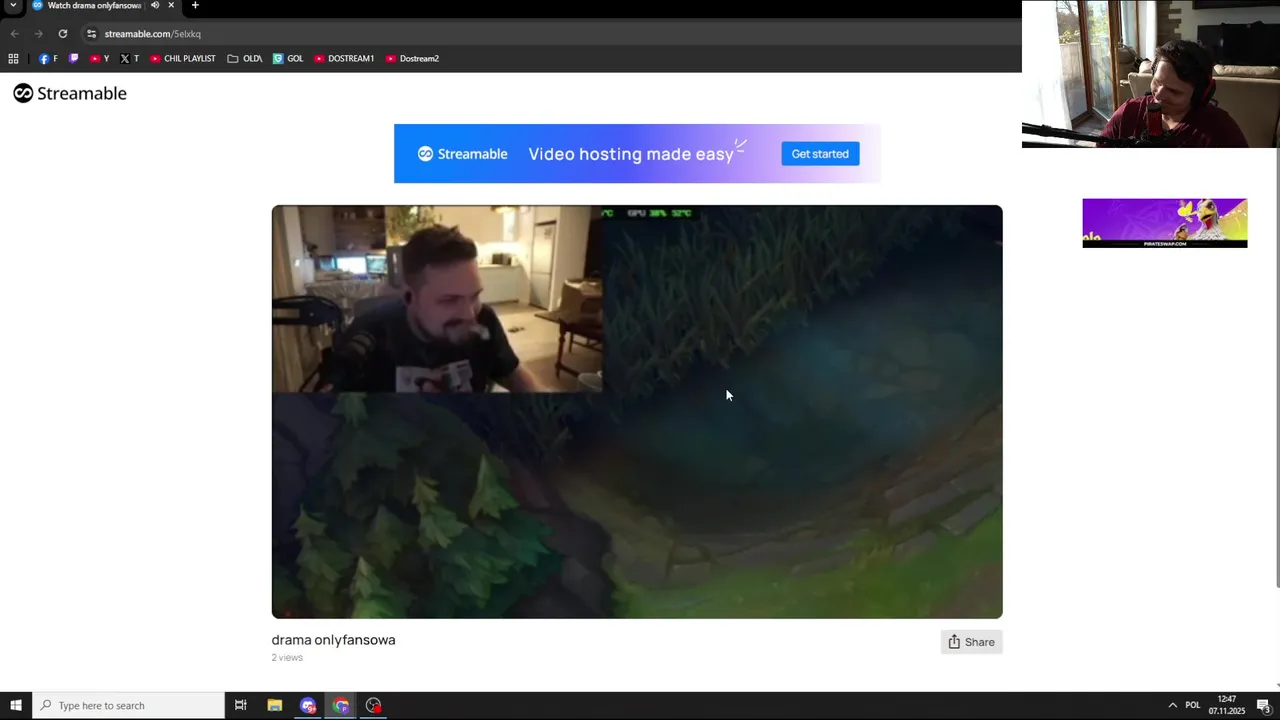1280x720 pixels.
Task: Open the YouTube 'Y' bookmark
Action: pyautogui.click(x=99, y=59)
